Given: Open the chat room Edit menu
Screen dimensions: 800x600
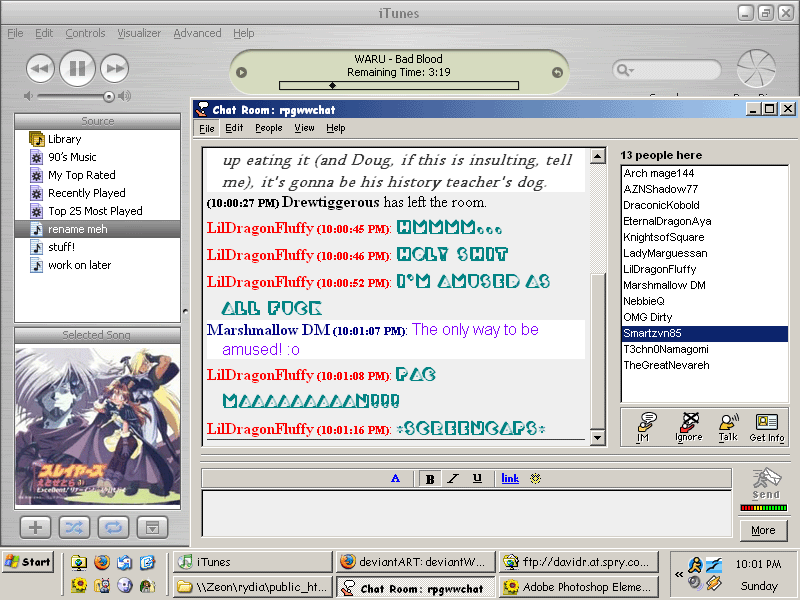Looking at the screenshot, I should pyautogui.click(x=234, y=128).
